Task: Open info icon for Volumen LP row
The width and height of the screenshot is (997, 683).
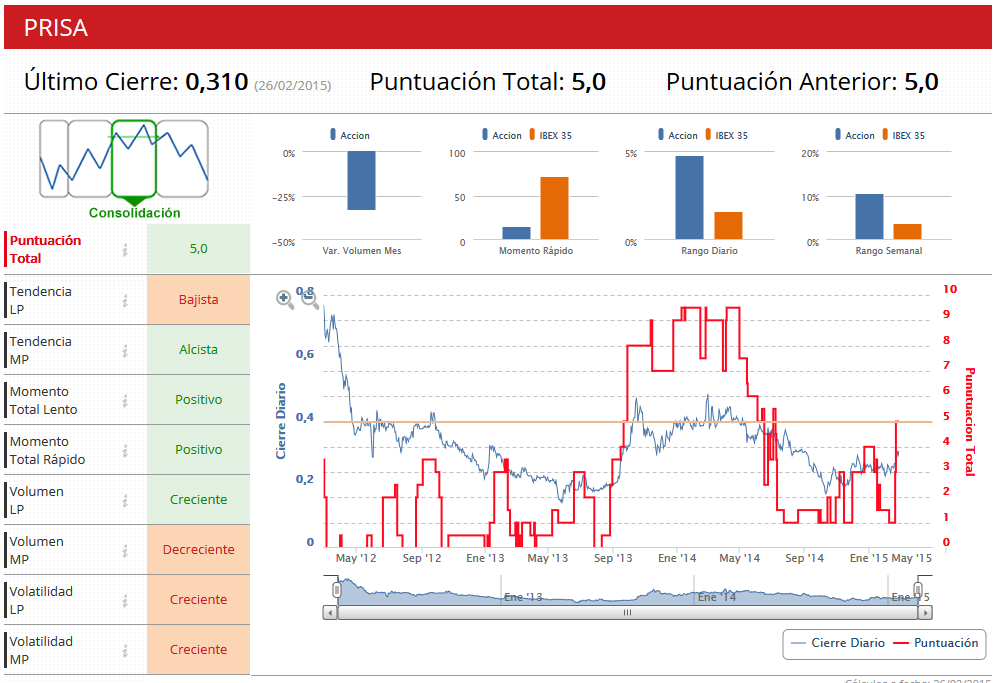Action: 125,501
